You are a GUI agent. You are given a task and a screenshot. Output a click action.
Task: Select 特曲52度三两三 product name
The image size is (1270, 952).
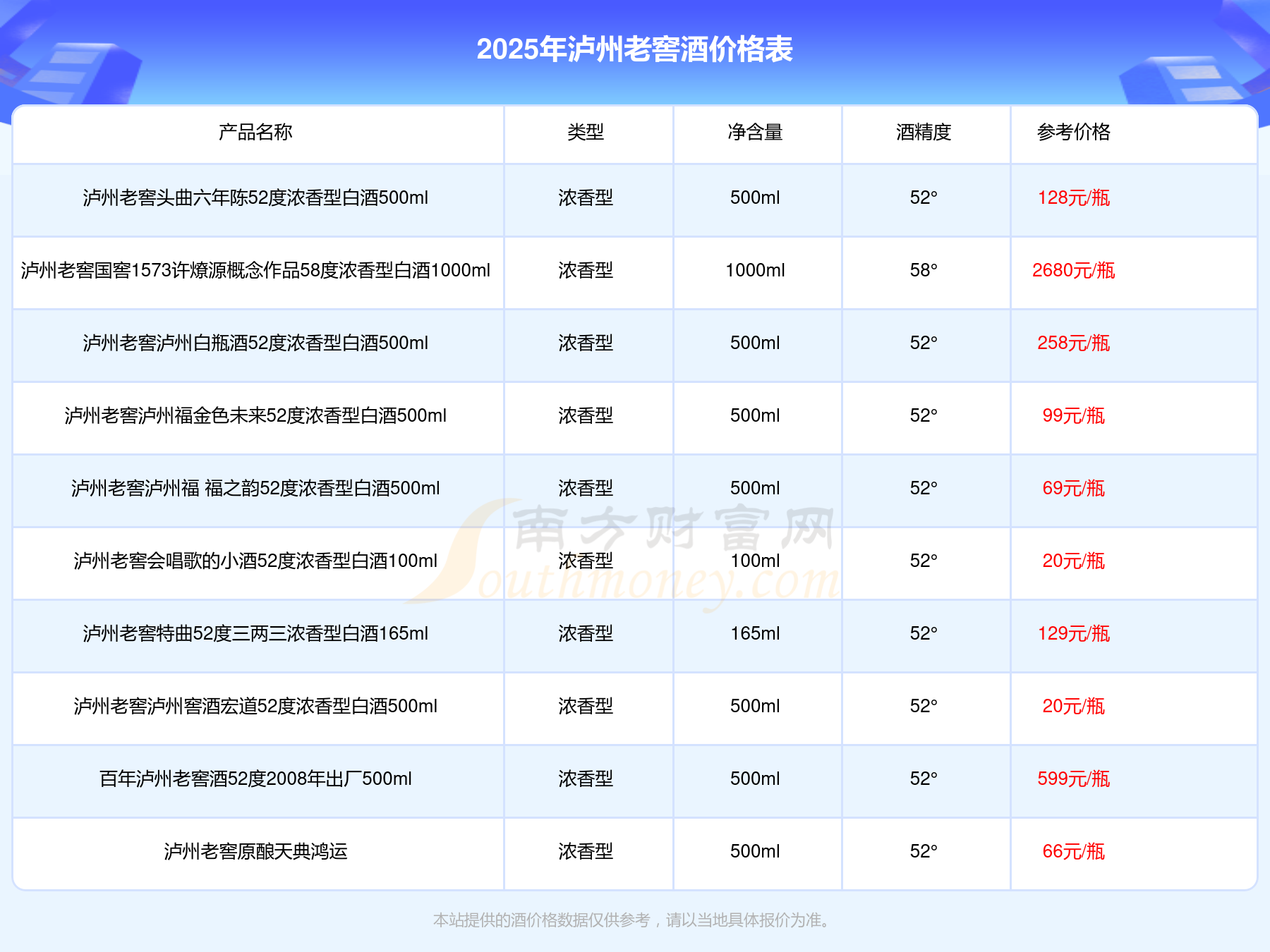[x=255, y=633]
